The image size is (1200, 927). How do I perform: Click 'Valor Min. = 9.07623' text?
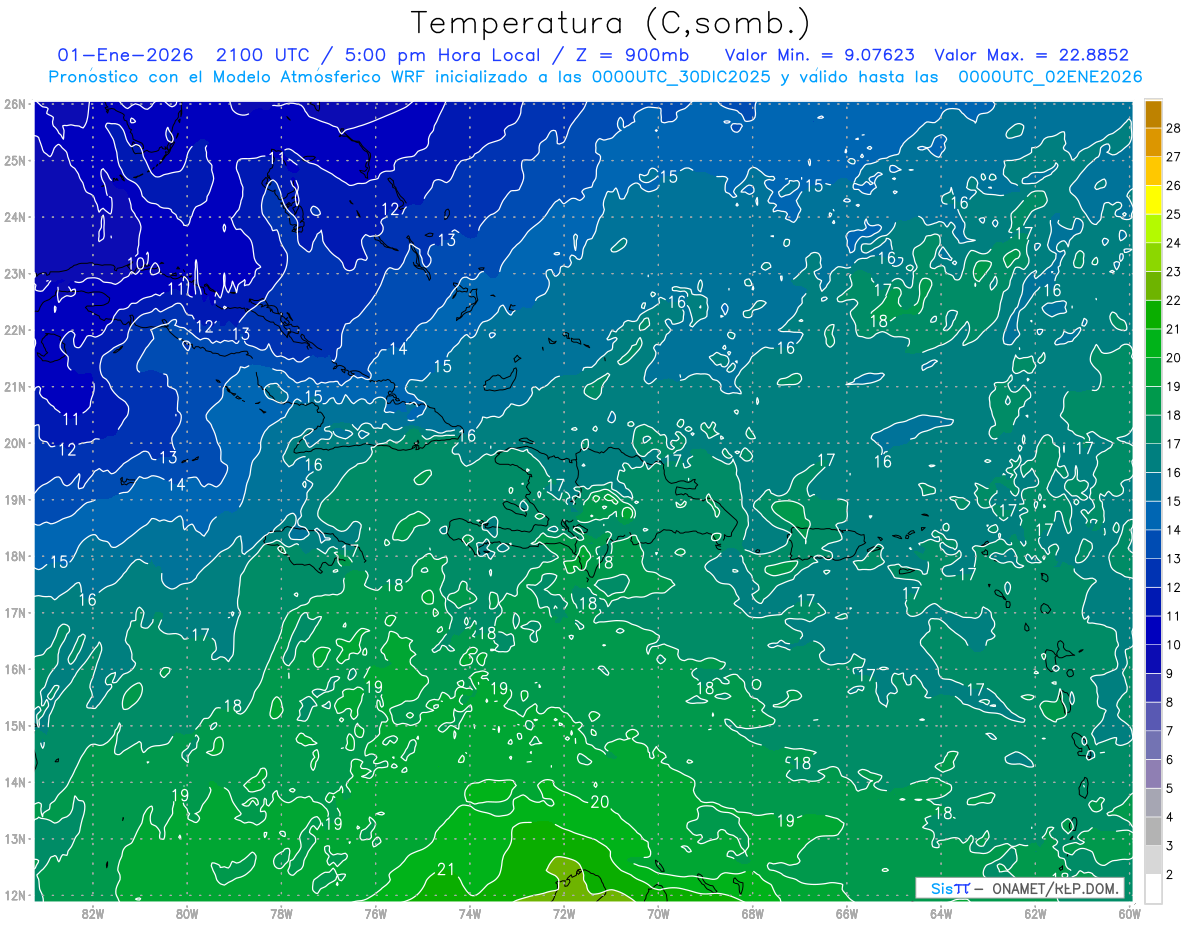(x=819, y=56)
